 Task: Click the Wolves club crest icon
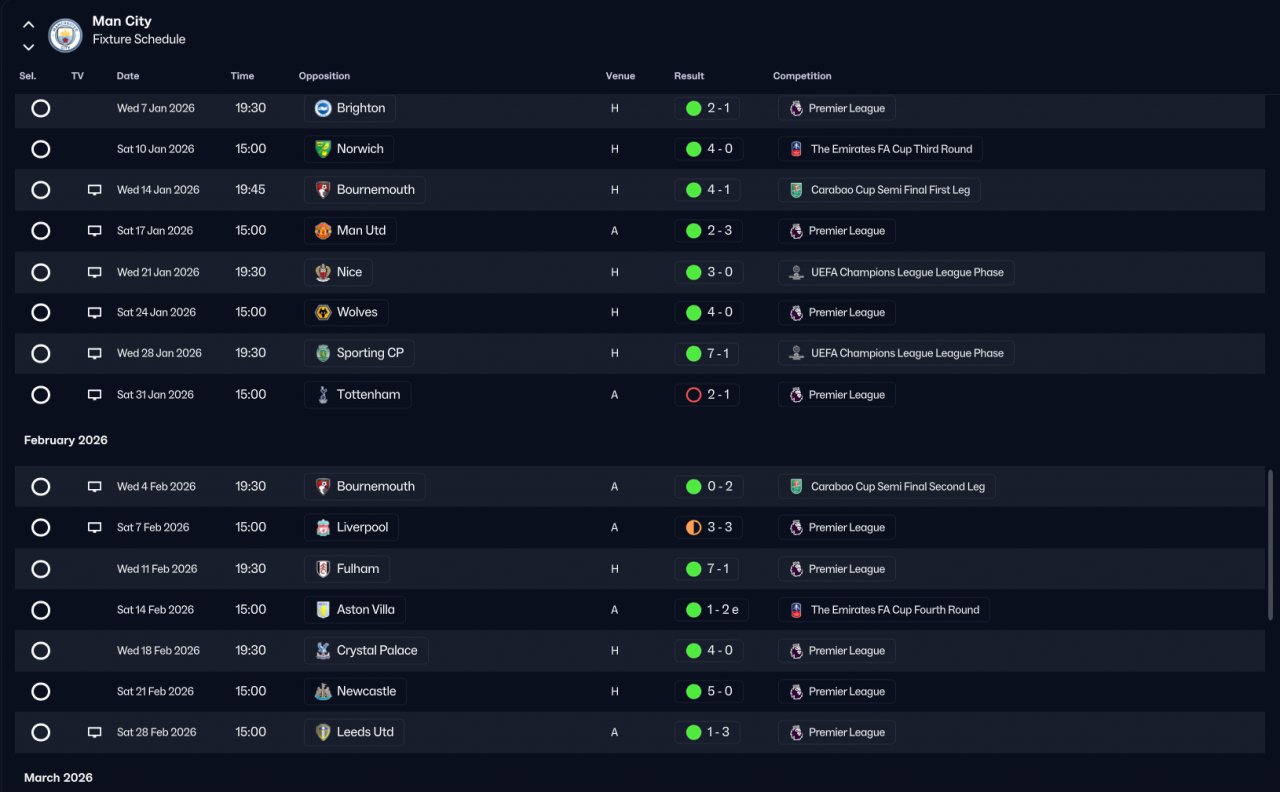[x=323, y=313]
